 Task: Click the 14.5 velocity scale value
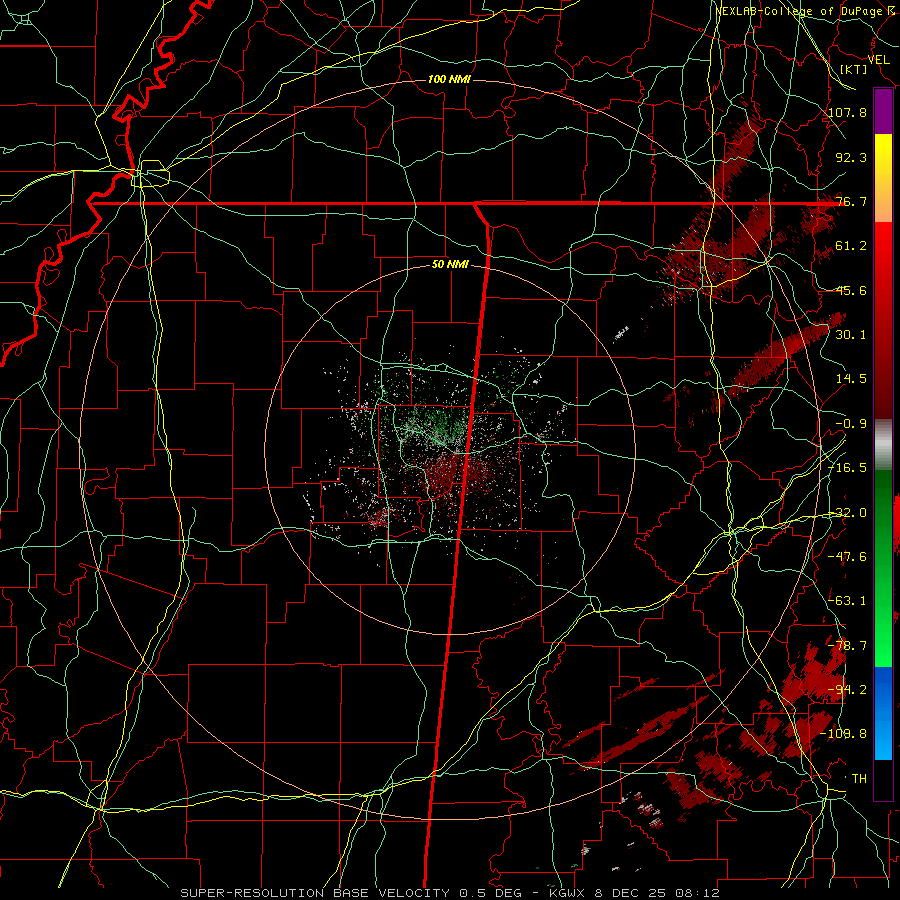pyautogui.click(x=851, y=379)
